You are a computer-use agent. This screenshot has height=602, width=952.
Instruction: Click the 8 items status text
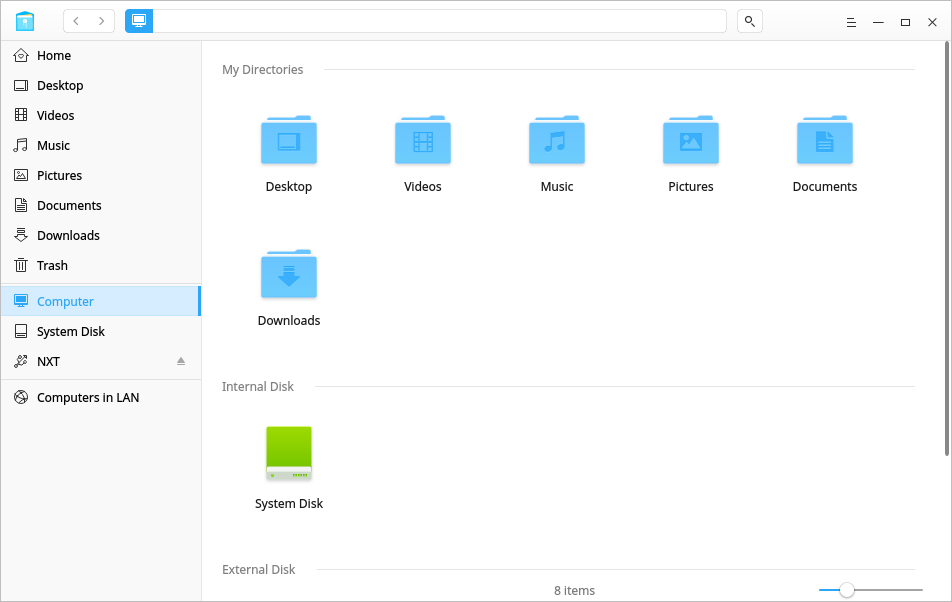(574, 590)
